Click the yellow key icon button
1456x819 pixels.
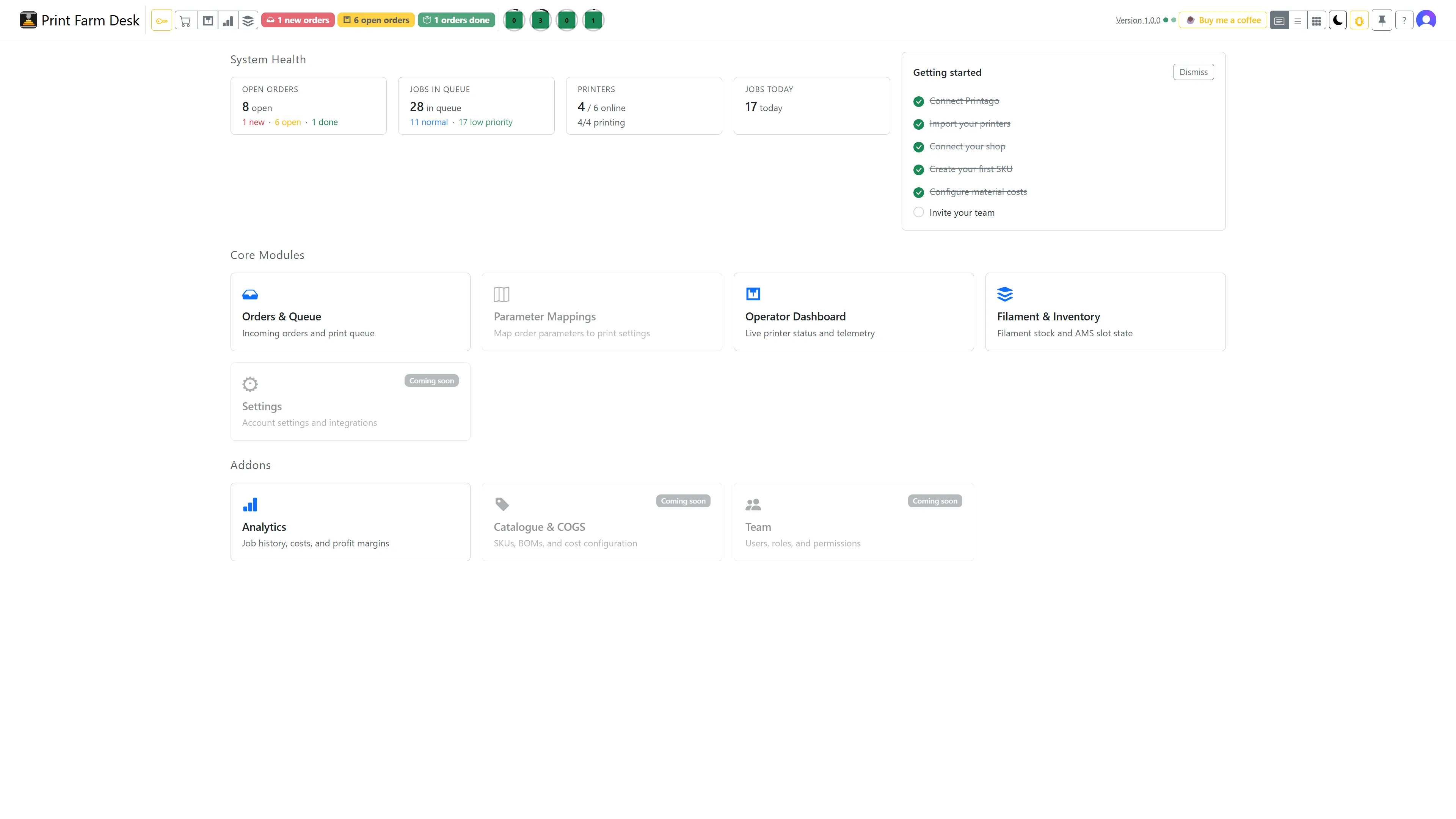[162, 20]
